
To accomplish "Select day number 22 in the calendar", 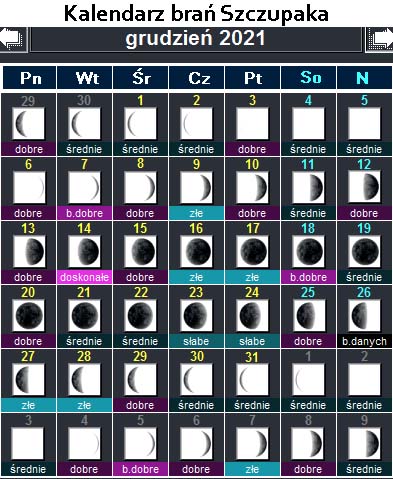I will pyautogui.click(x=141, y=292).
